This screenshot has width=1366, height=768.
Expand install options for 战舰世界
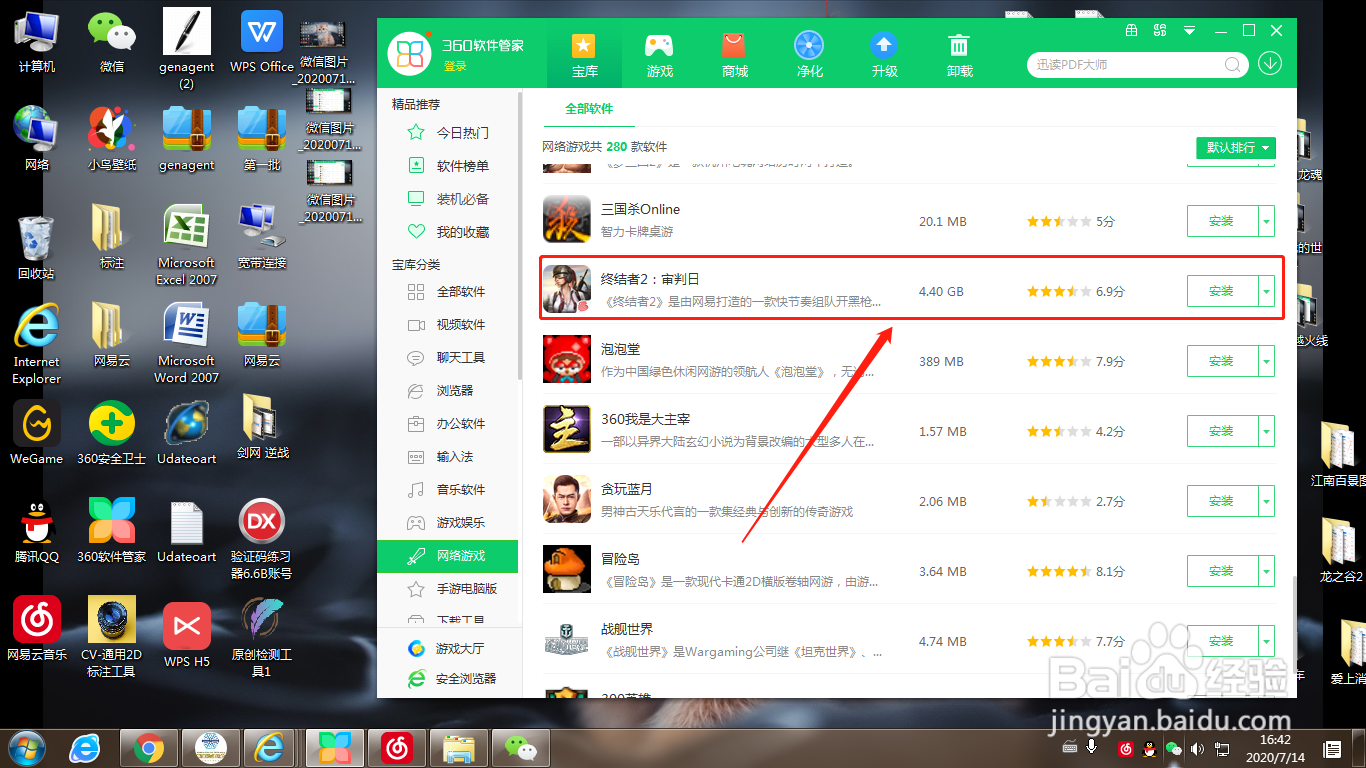coord(1267,641)
